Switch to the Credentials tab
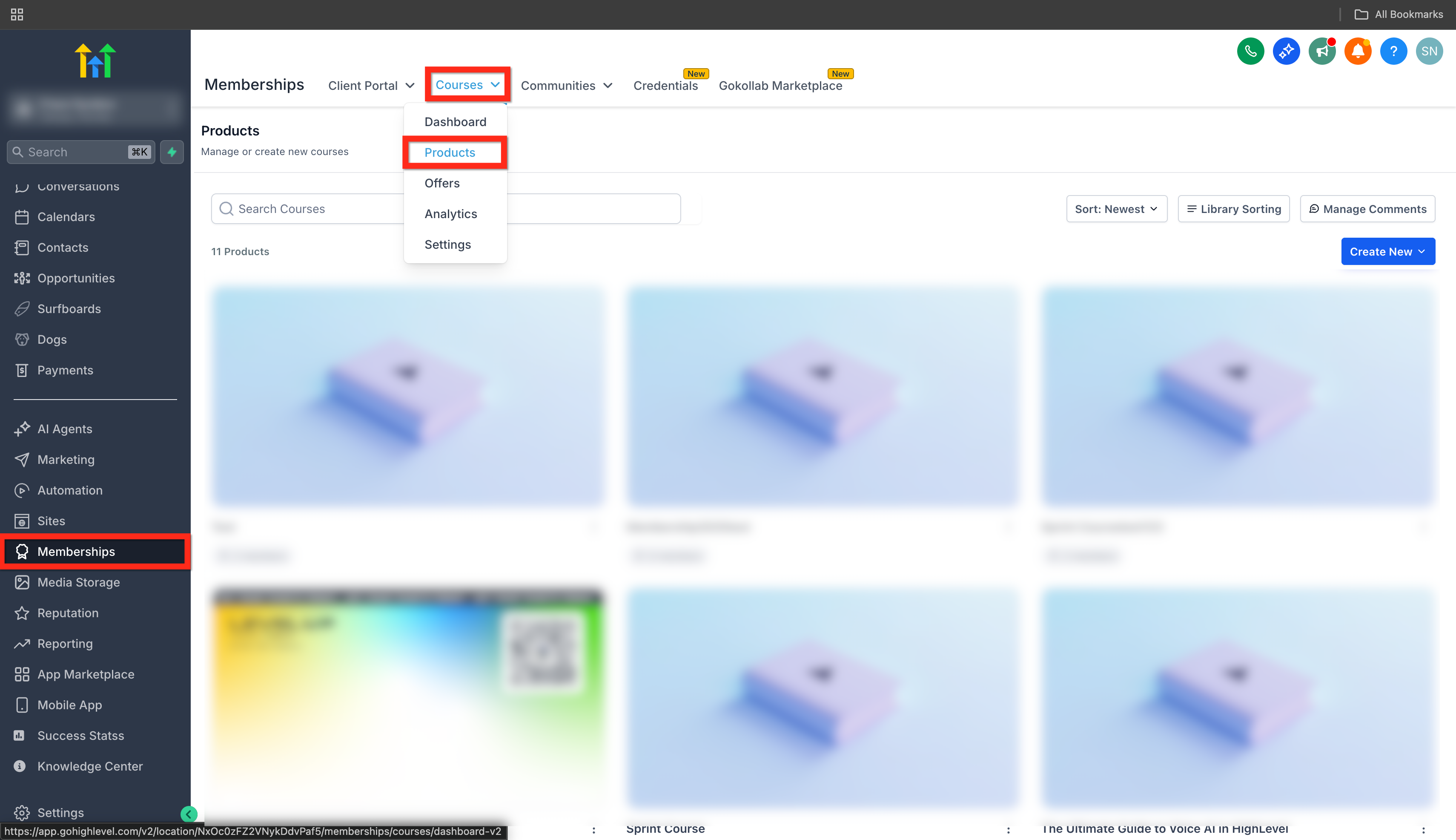Screen dimensions: 1456x840 [x=665, y=85]
